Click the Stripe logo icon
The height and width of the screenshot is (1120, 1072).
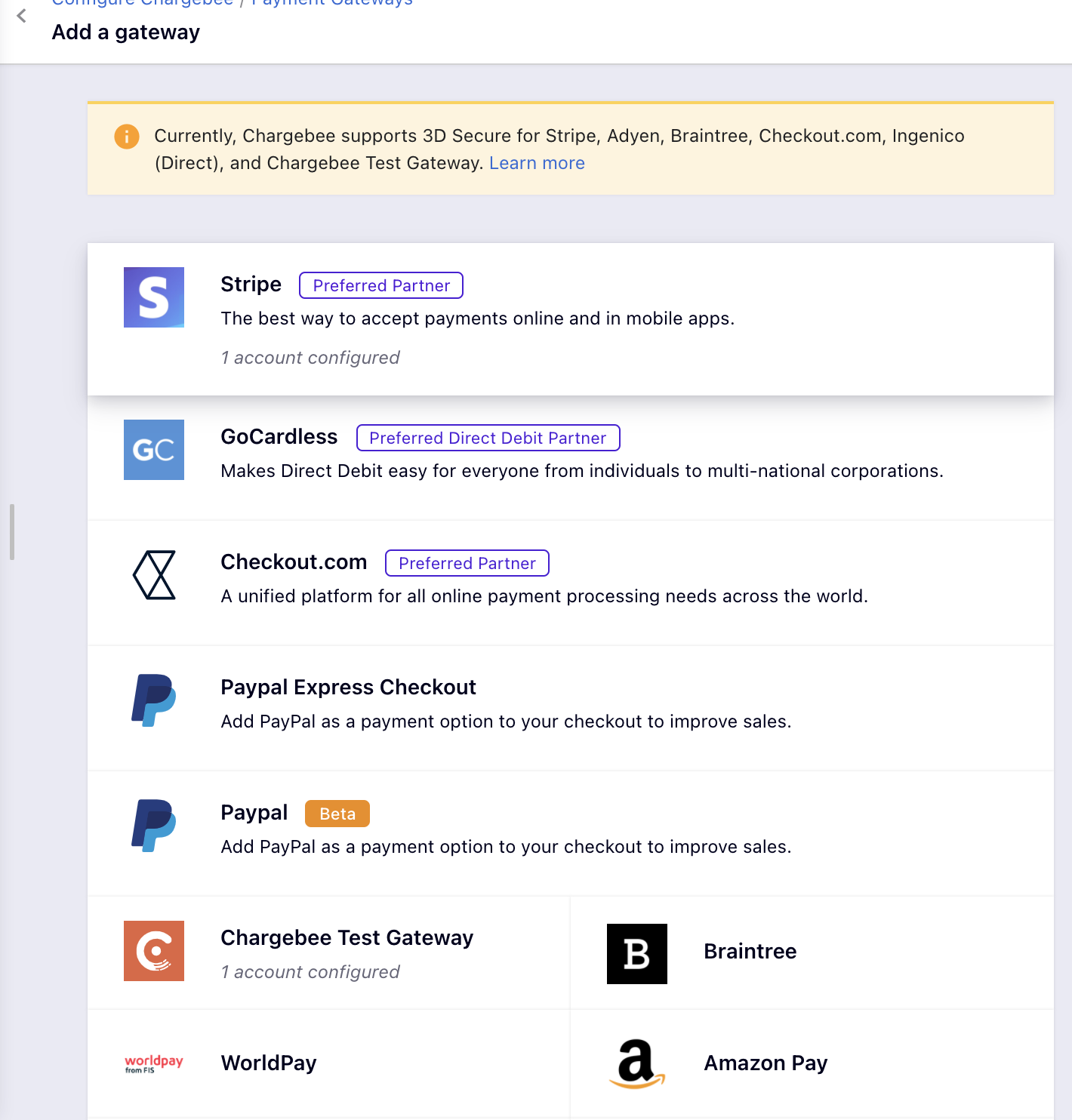[154, 297]
